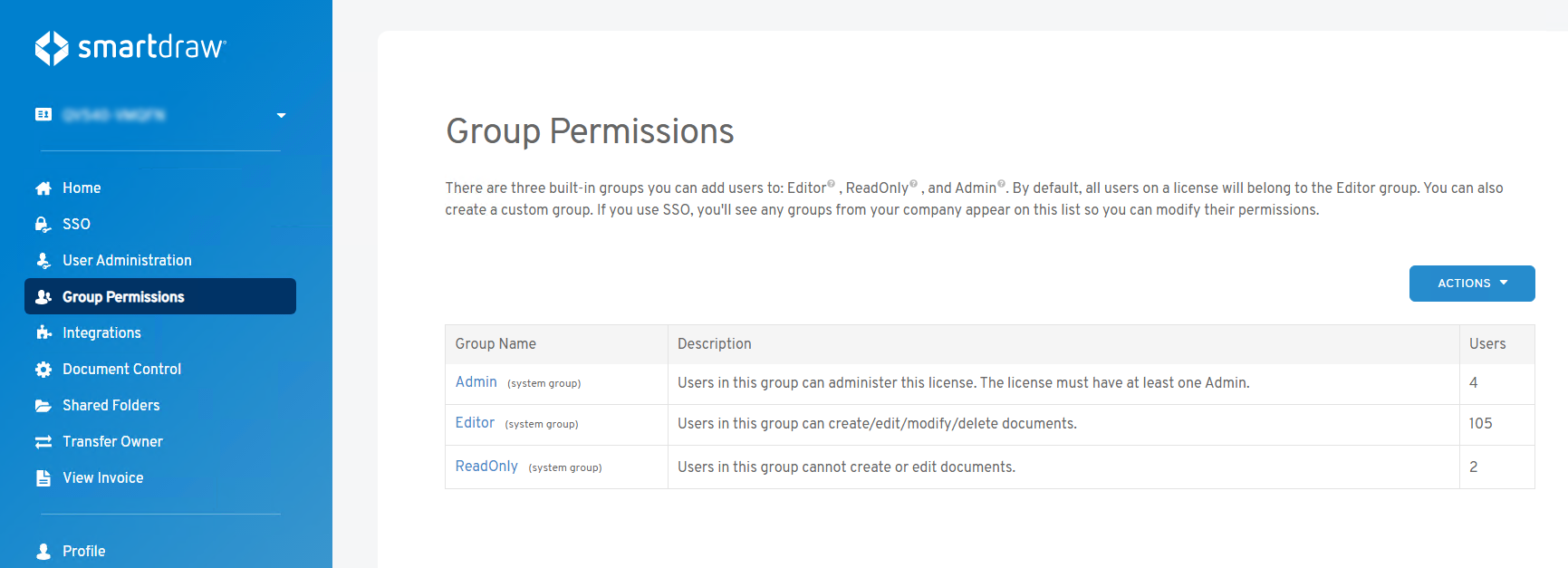Click the Shared Folders folder icon
This screenshot has height=568, width=1568.
(43, 406)
